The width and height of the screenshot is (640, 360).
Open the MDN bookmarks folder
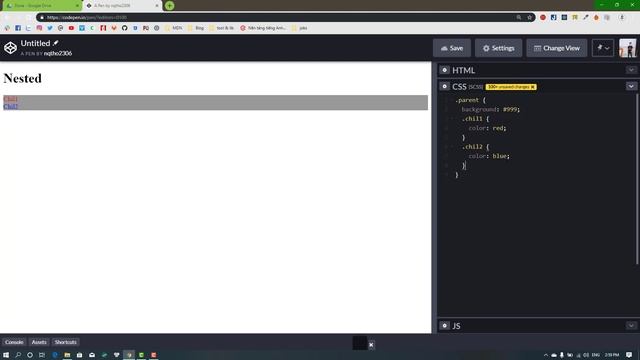click(x=174, y=28)
